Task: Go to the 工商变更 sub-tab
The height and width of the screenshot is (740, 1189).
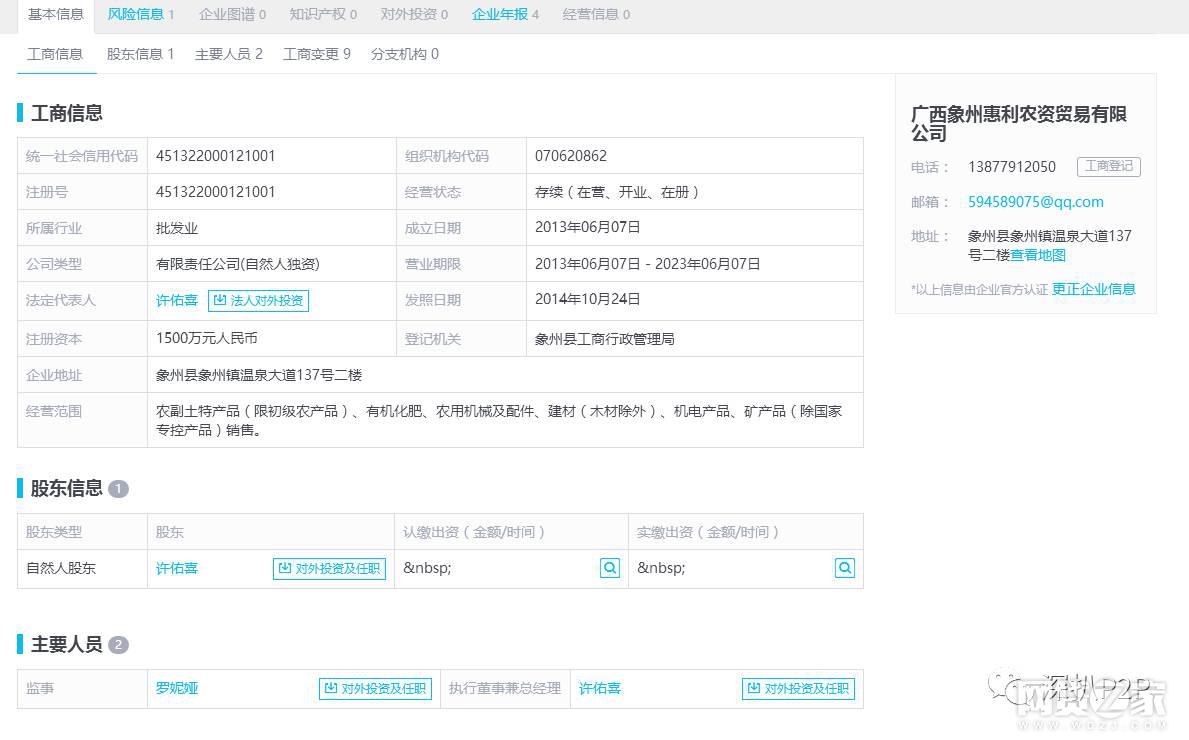Action: (x=316, y=54)
